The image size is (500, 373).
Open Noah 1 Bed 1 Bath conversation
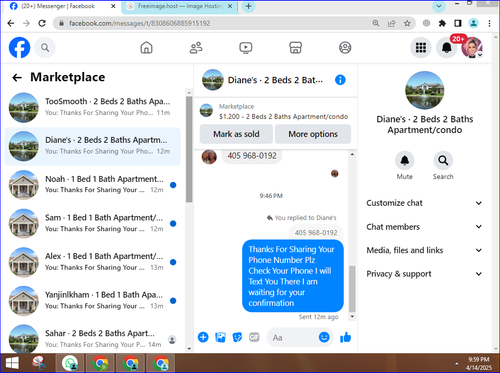(x=93, y=185)
